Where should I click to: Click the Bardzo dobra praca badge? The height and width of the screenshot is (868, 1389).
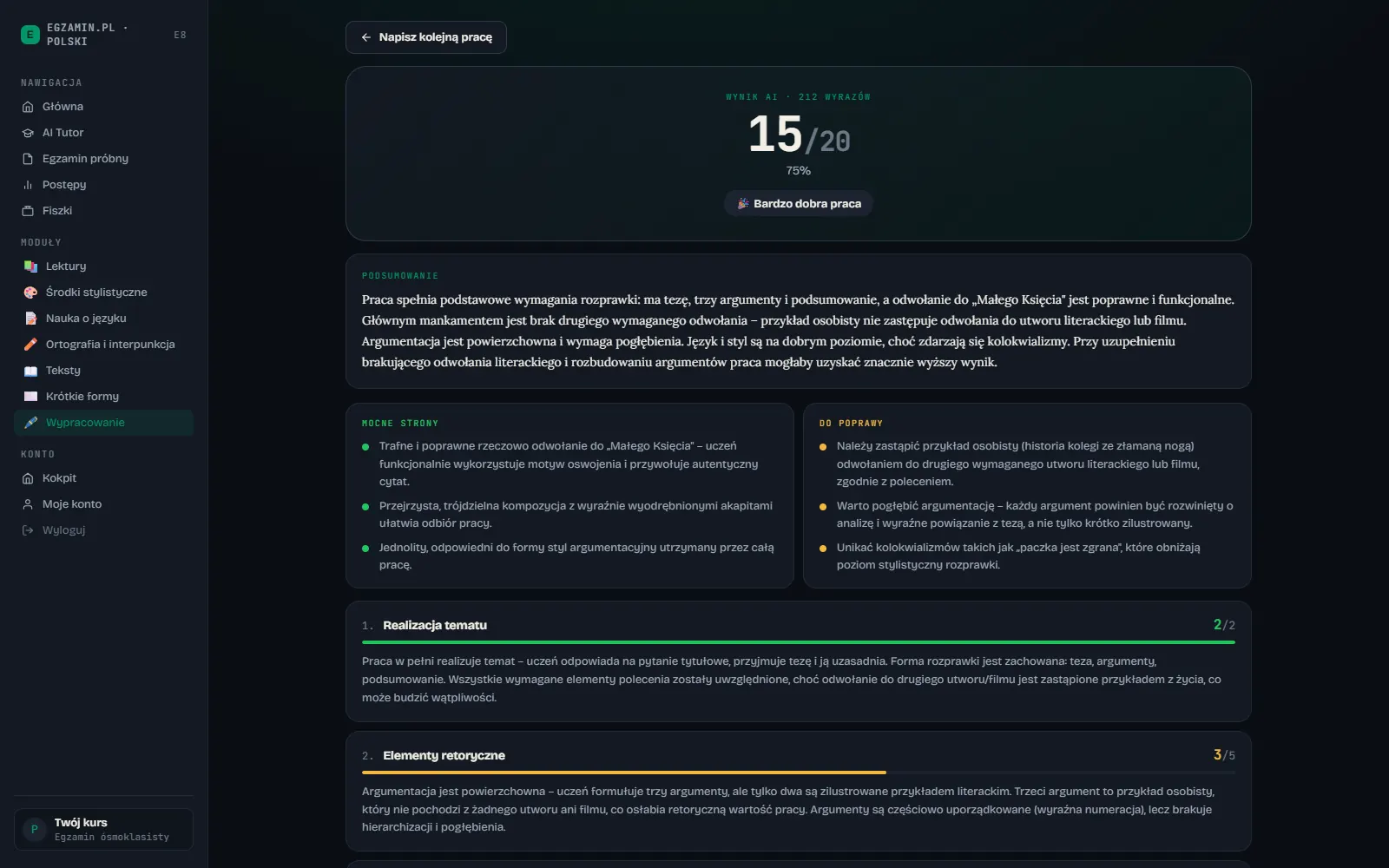click(799, 203)
